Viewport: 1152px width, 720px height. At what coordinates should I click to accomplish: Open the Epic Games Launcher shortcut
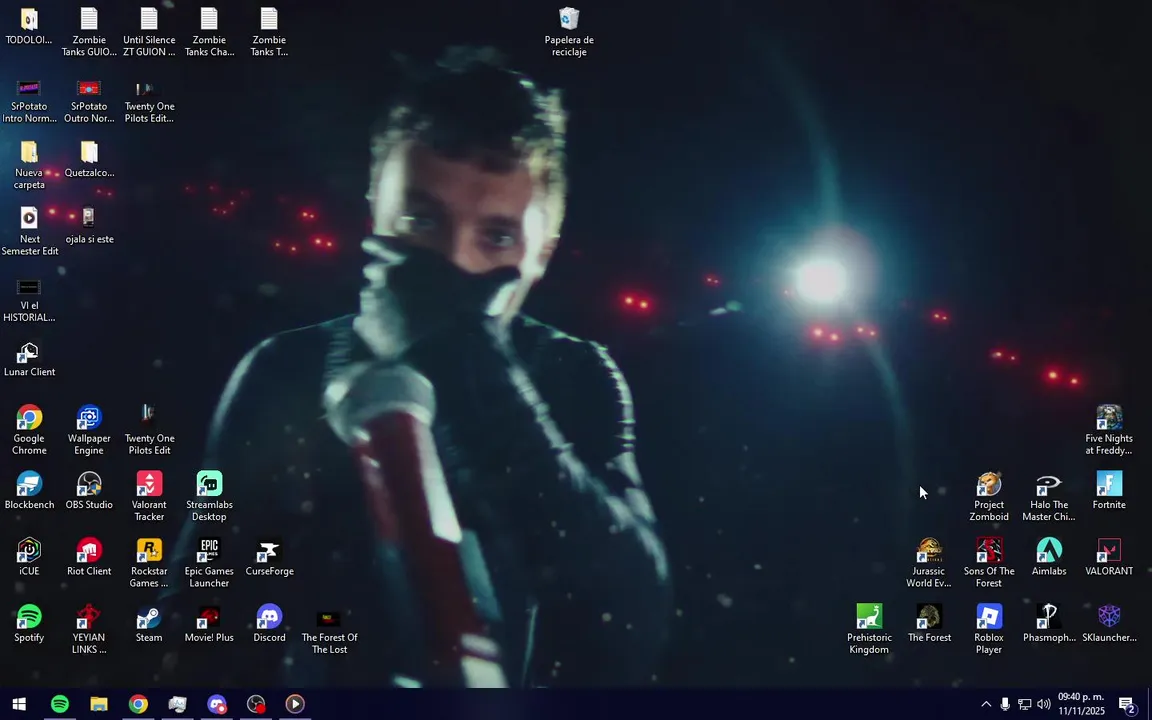[209, 562]
